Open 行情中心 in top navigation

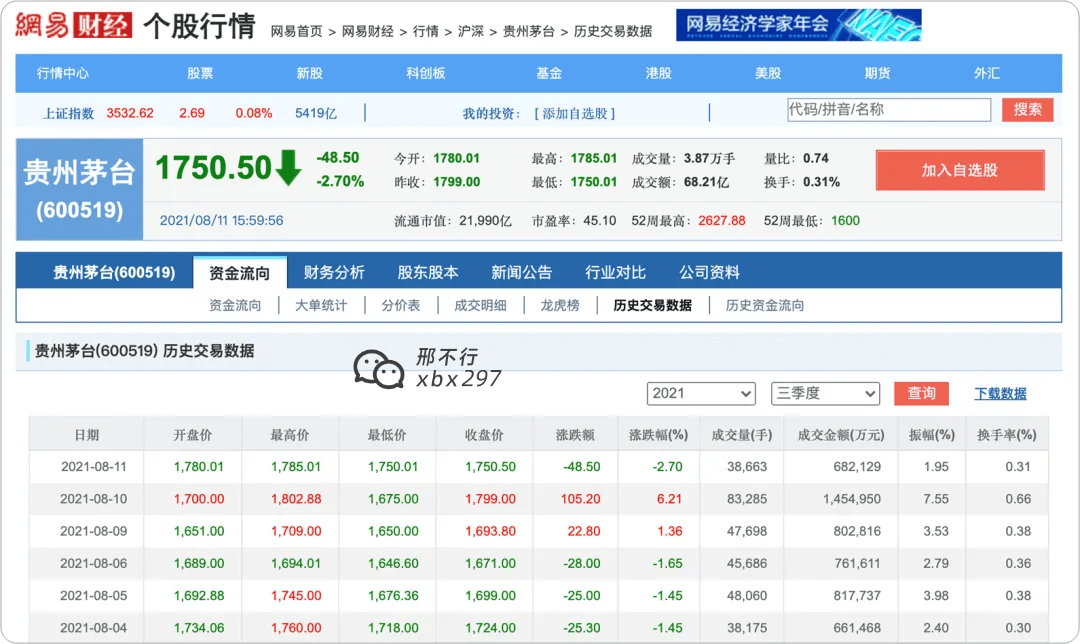63,73
